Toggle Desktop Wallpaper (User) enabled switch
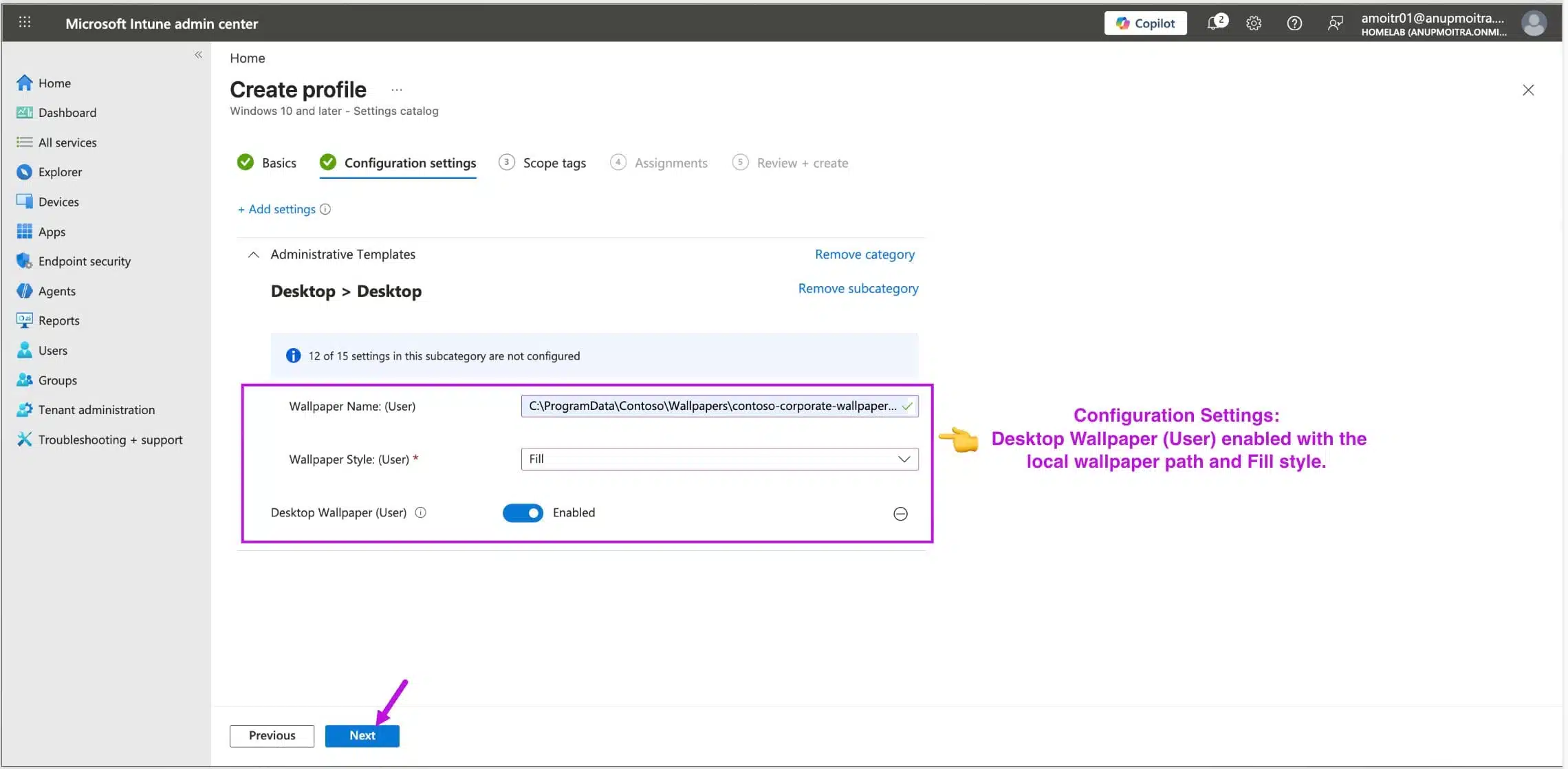Screen dimensions: 1568x769 coord(523,513)
